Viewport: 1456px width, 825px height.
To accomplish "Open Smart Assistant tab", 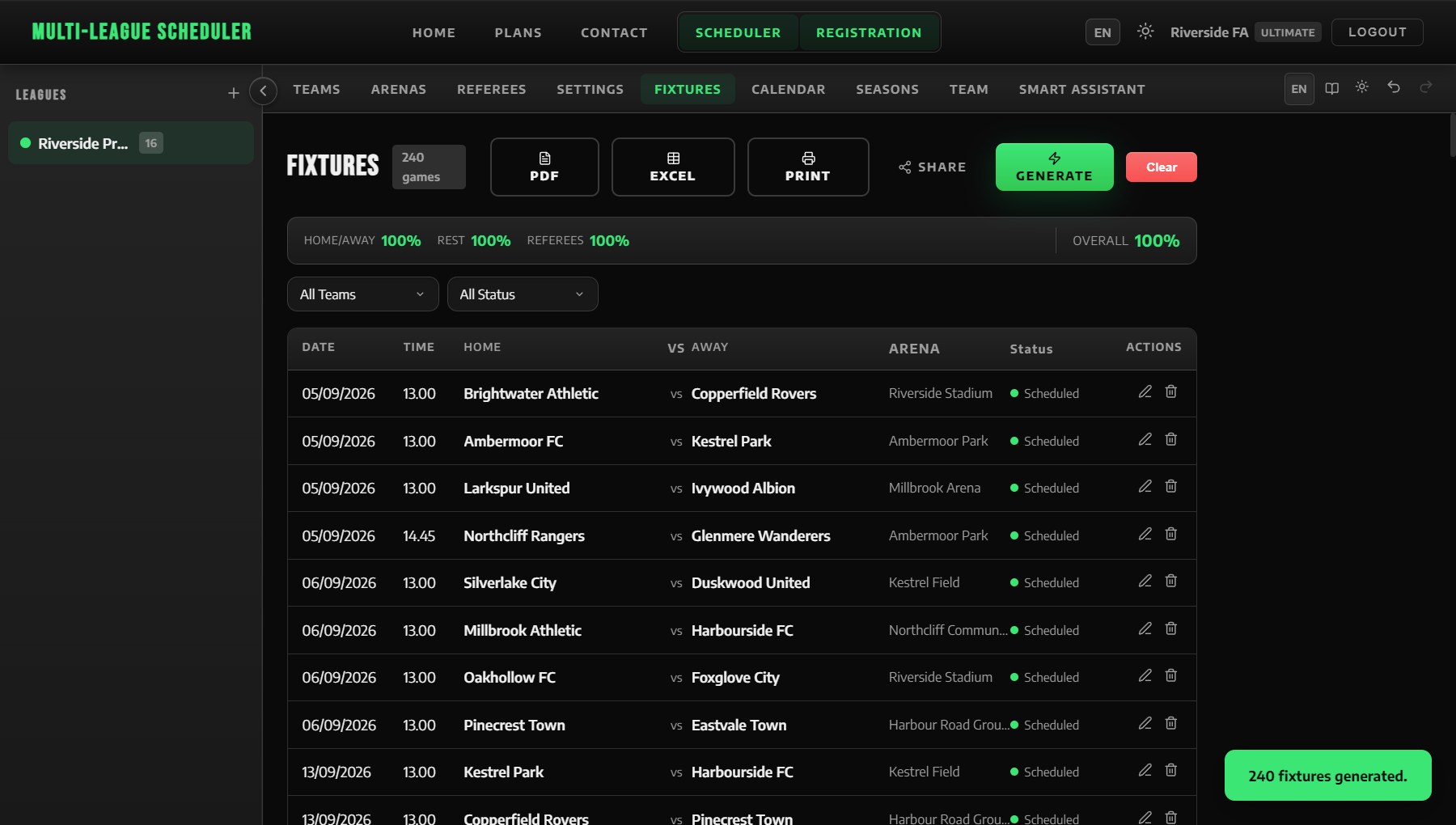I will 1081,89.
